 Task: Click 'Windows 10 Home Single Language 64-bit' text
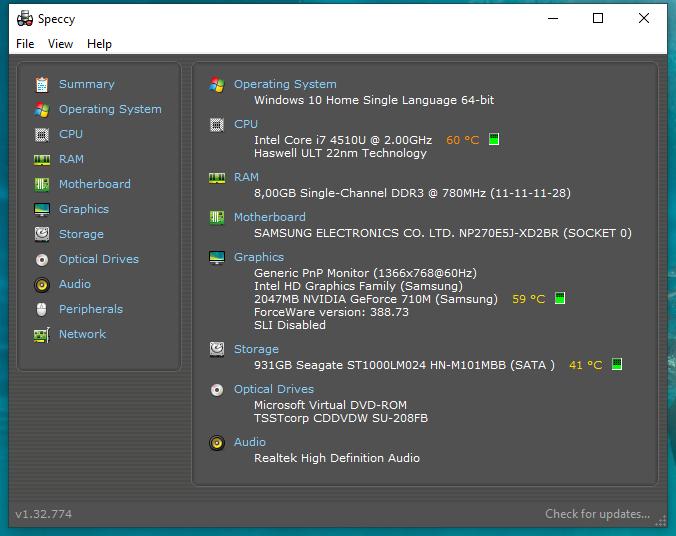tap(374, 100)
